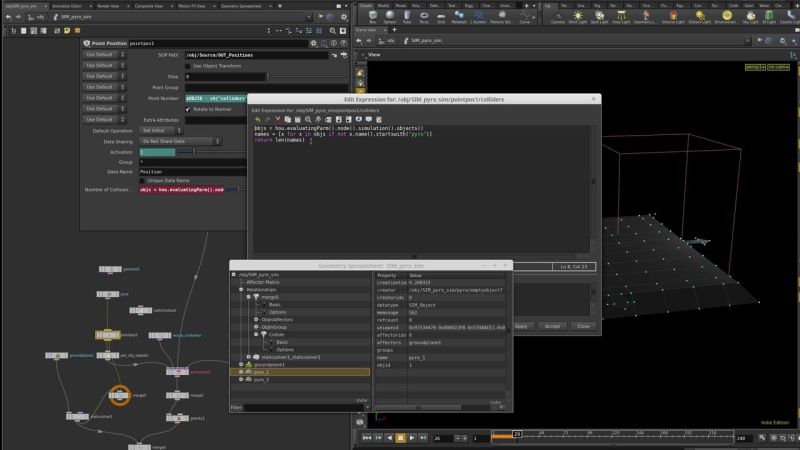Click the Data Name field containing Position
The image size is (800, 450).
pos(192,172)
